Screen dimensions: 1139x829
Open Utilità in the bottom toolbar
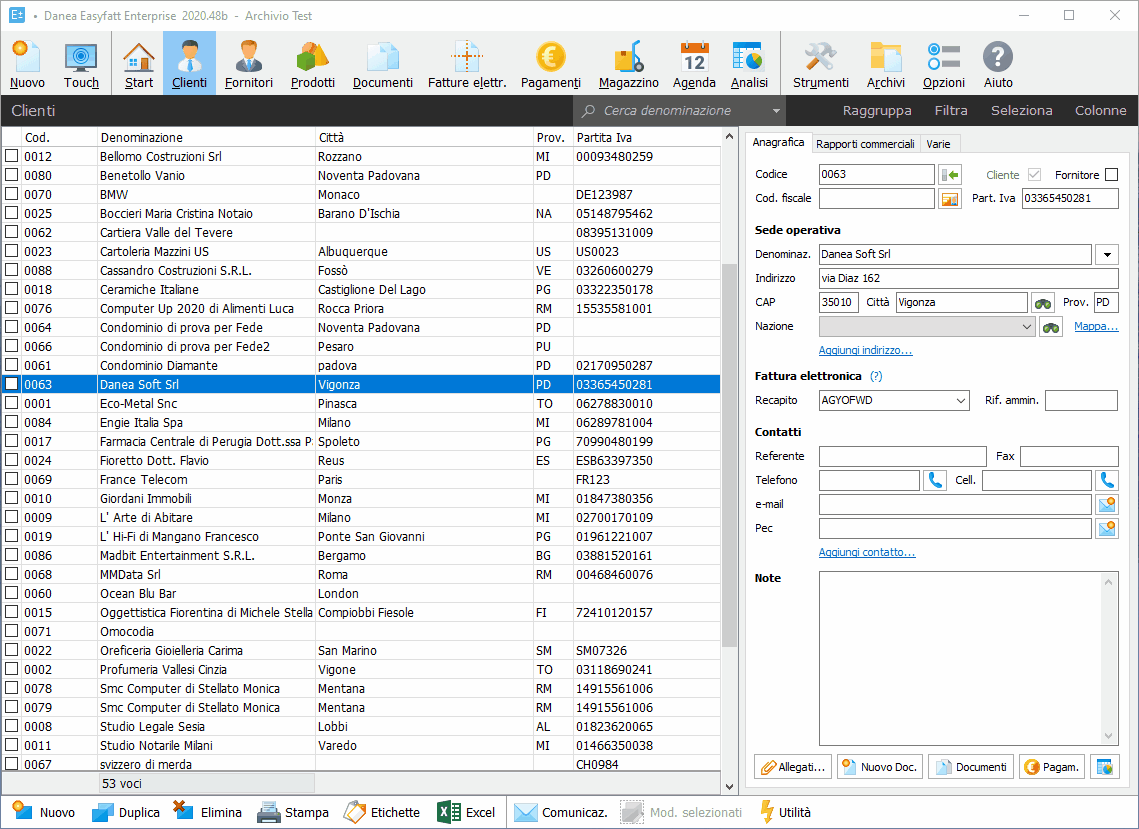[x=785, y=812]
